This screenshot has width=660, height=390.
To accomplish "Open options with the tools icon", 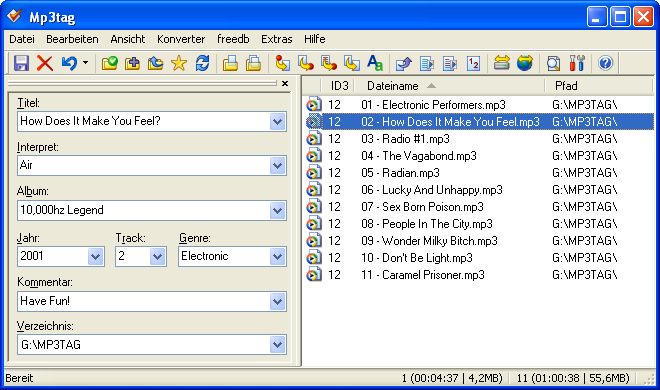I will 577,64.
